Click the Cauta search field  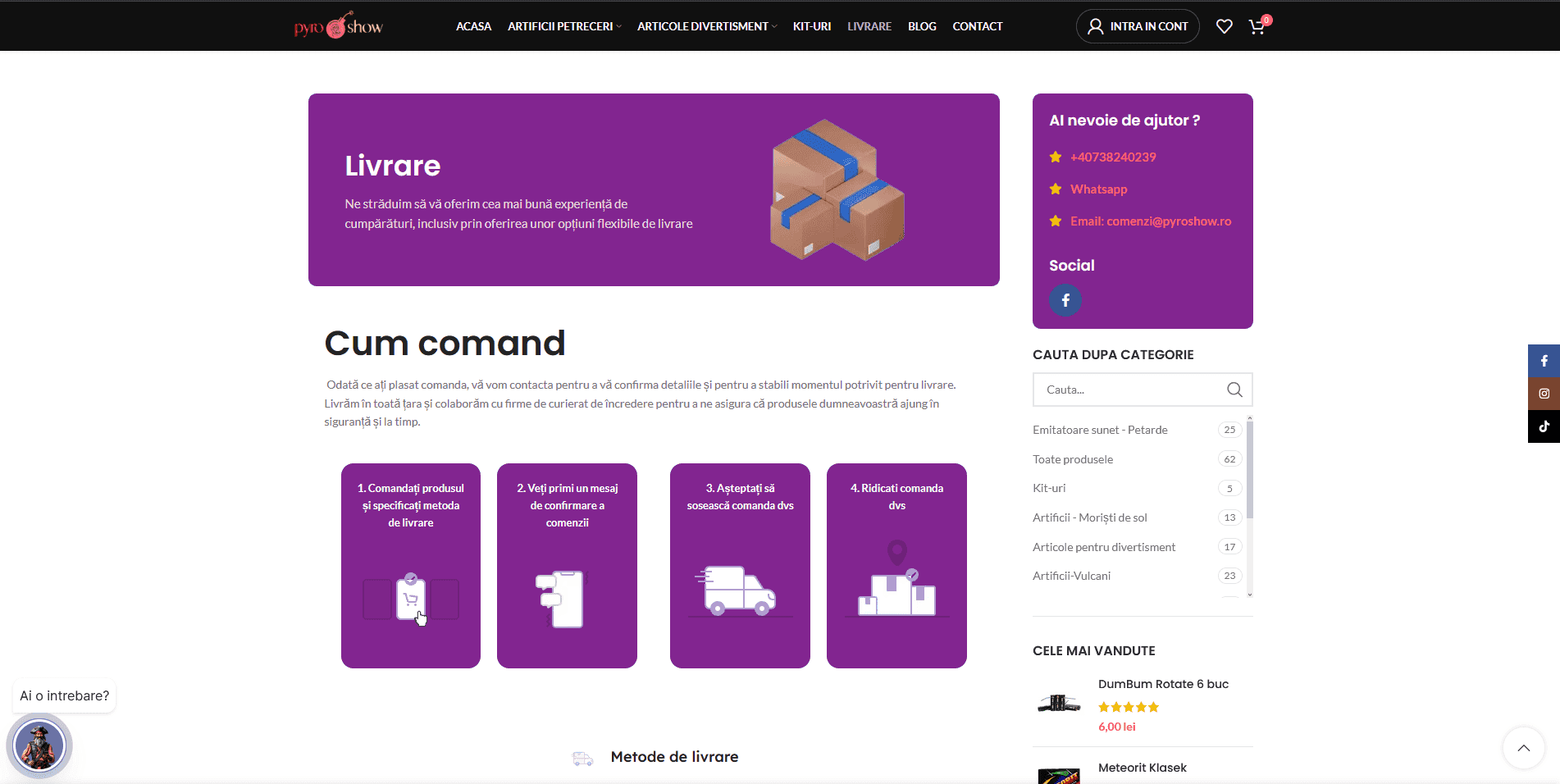(x=1132, y=390)
